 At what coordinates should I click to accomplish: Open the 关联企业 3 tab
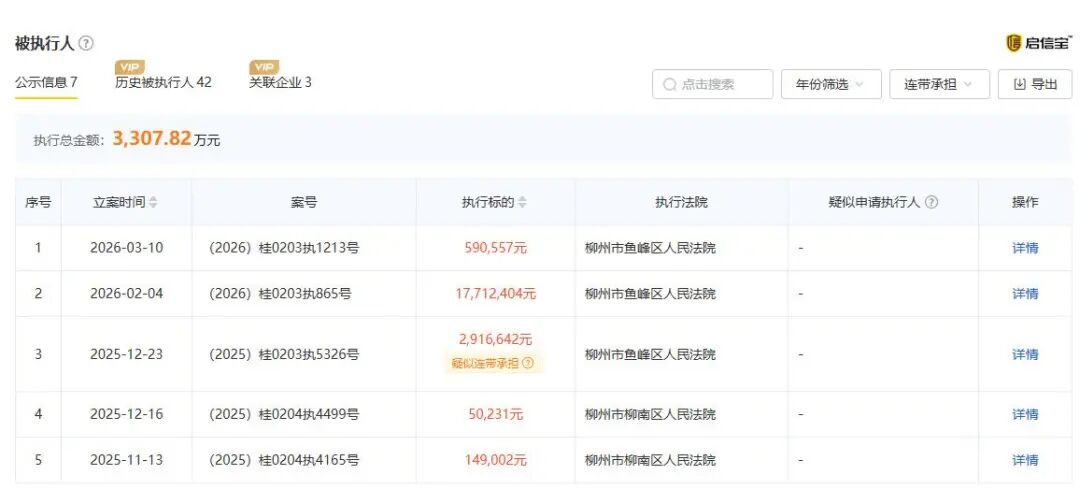280,83
